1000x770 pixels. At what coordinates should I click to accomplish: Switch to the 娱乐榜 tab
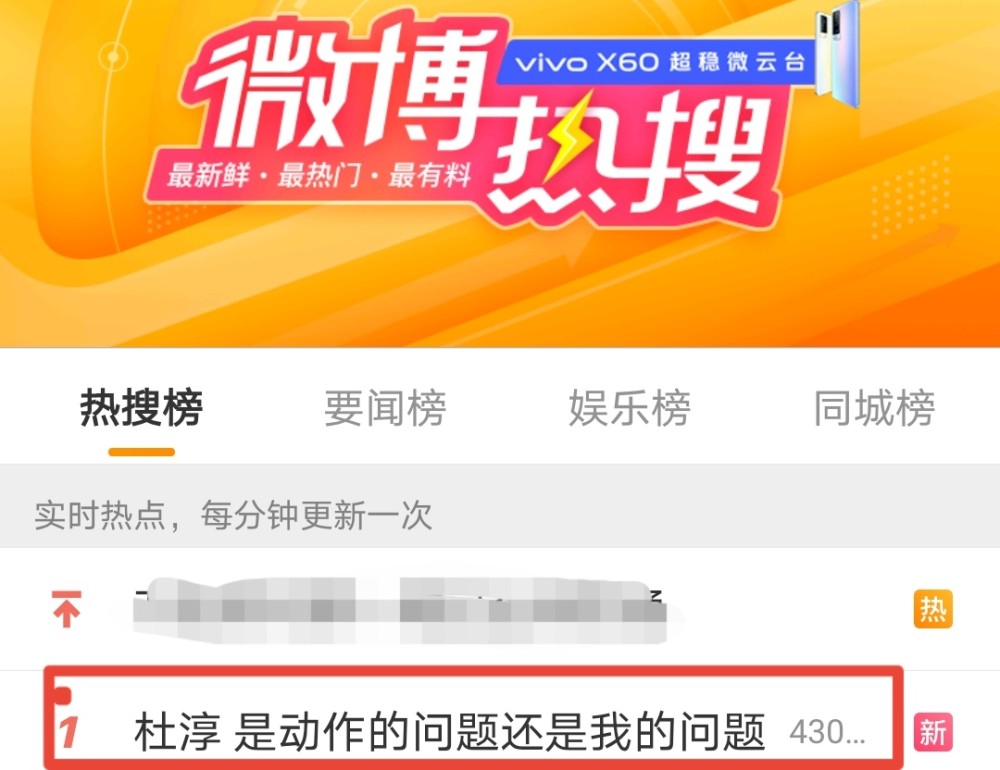click(629, 408)
